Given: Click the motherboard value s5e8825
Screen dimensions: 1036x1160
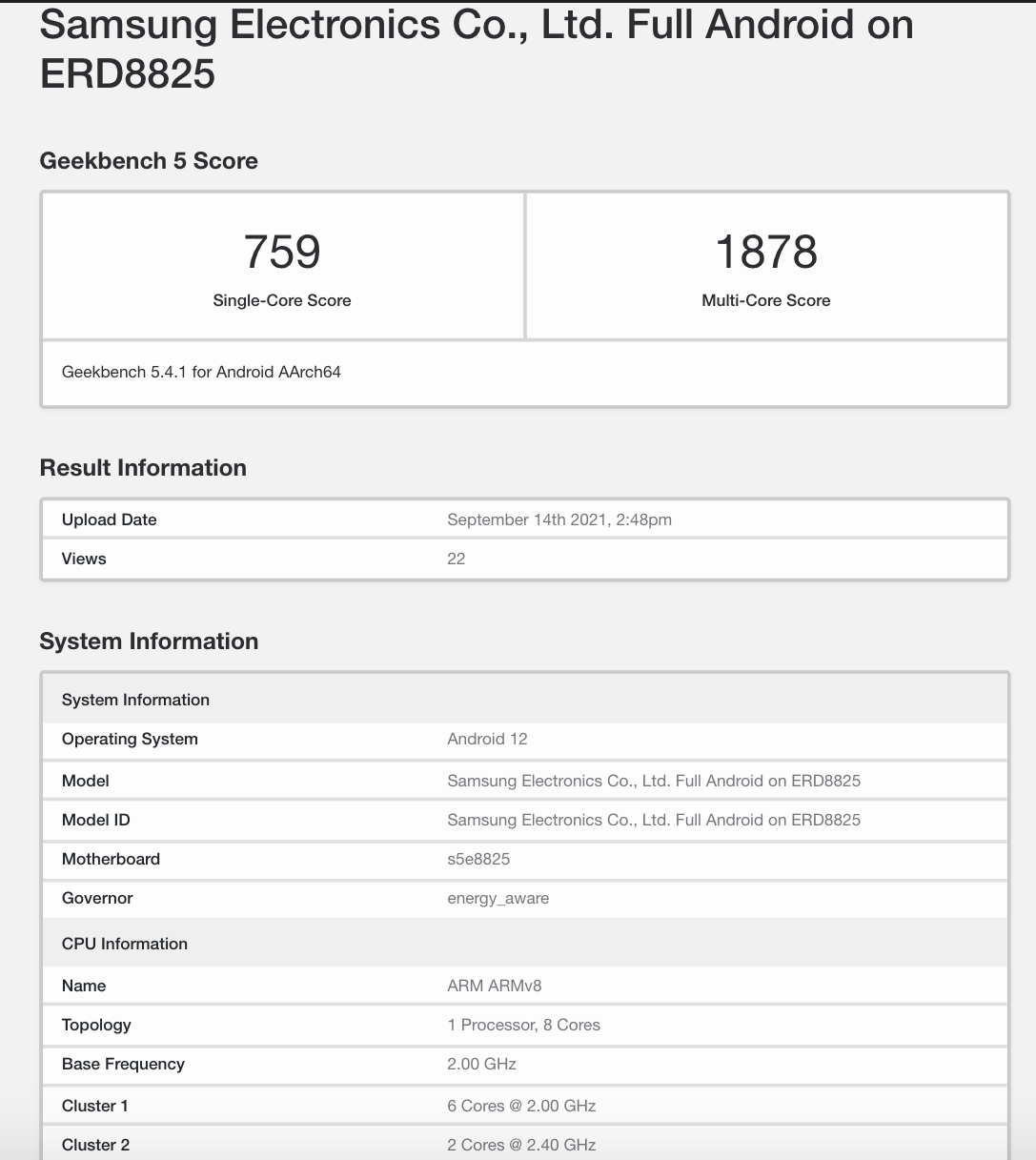Looking at the screenshot, I should [x=478, y=859].
